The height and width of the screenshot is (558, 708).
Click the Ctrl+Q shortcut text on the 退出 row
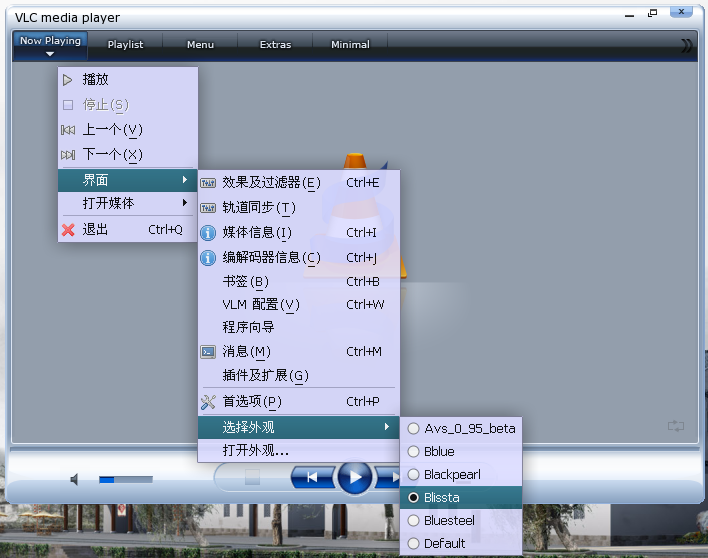165,230
